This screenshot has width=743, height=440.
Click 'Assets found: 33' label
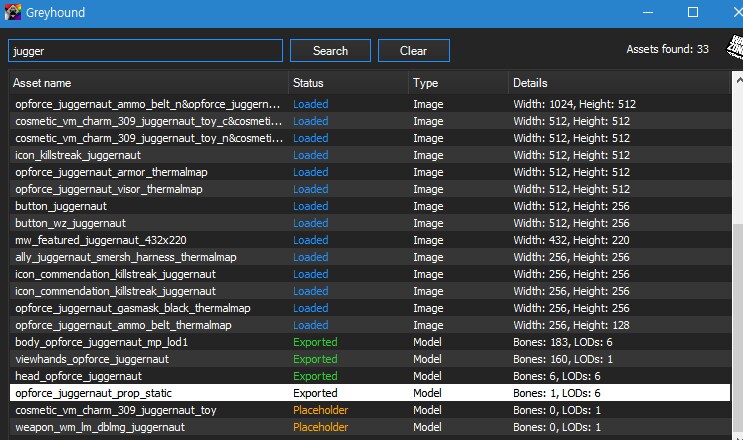click(x=667, y=49)
